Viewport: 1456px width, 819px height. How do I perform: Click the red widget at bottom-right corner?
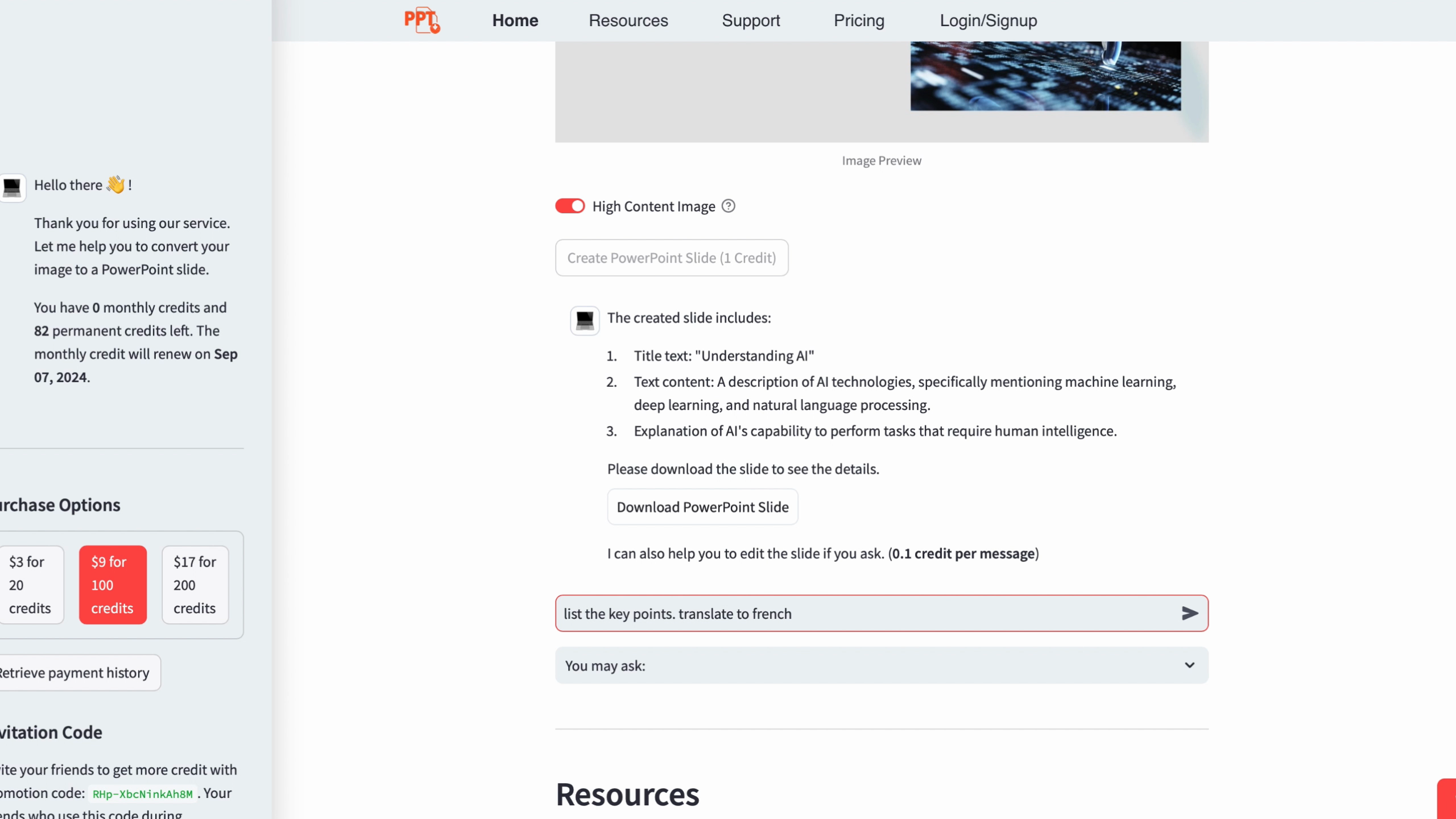1446,799
